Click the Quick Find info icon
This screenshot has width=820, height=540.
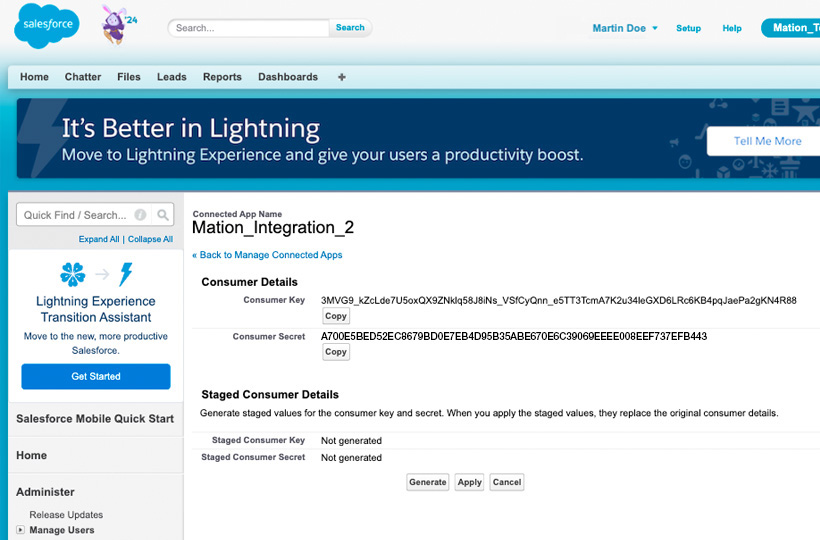[140, 215]
